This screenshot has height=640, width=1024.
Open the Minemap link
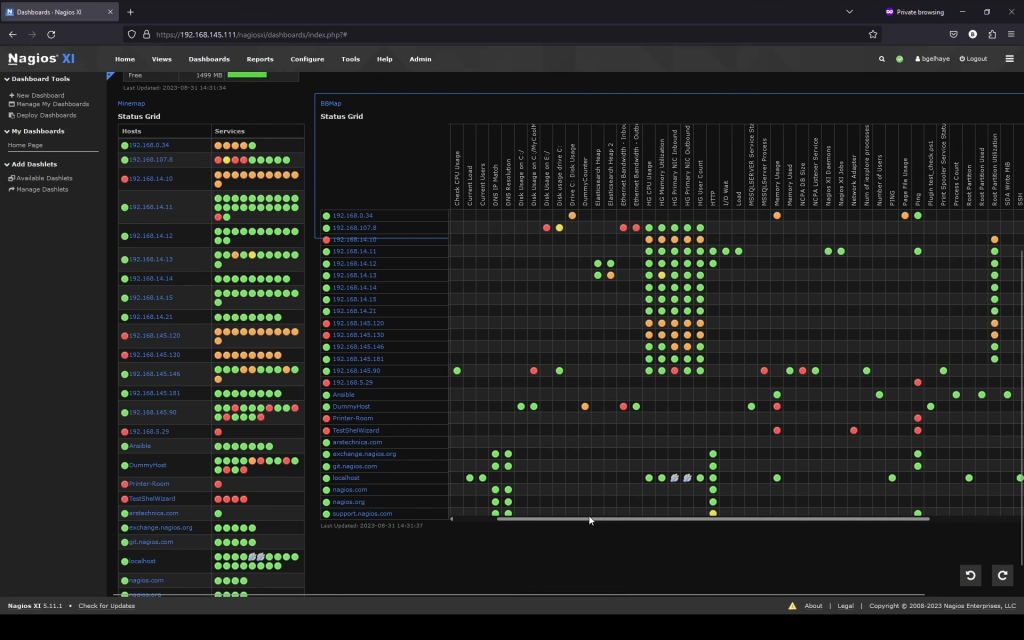[x=129, y=103]
